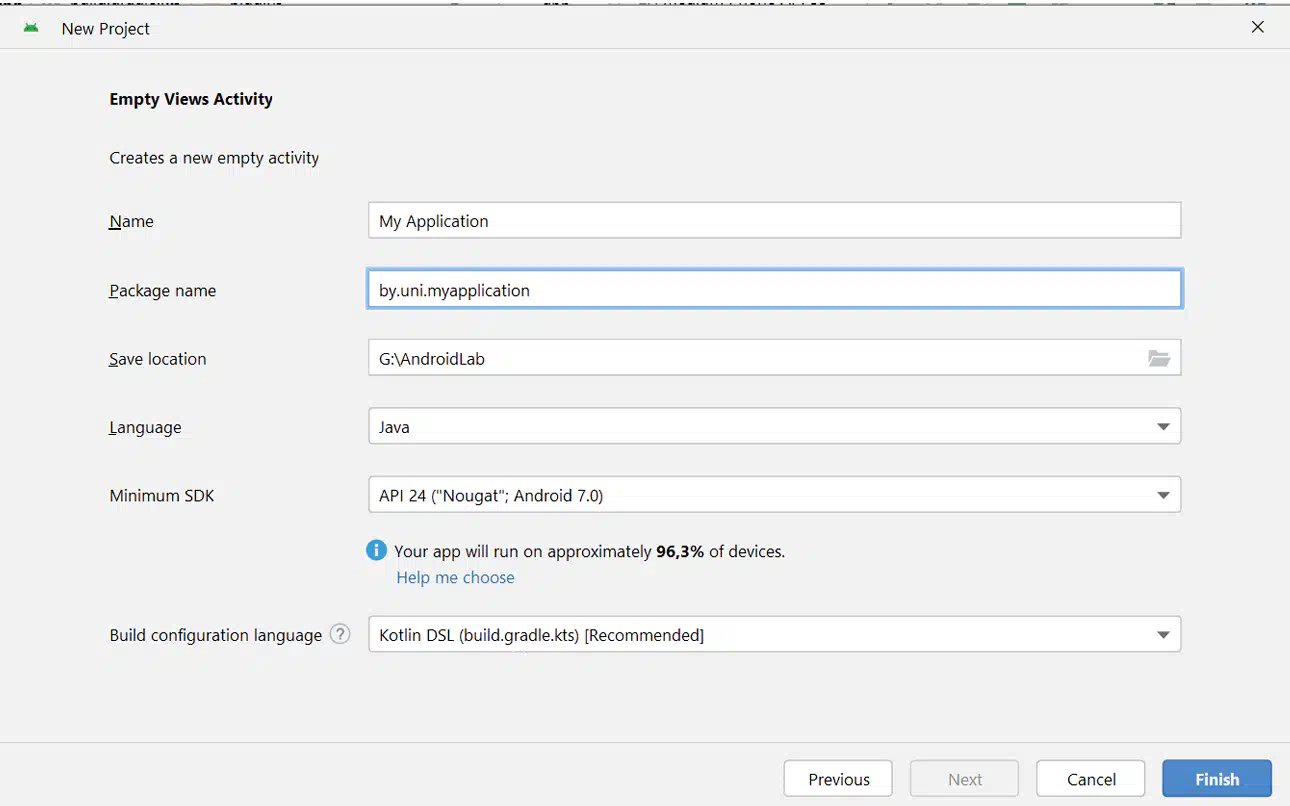Click the Save location label
Screen dimensions: 1290x806
[158, 359]
